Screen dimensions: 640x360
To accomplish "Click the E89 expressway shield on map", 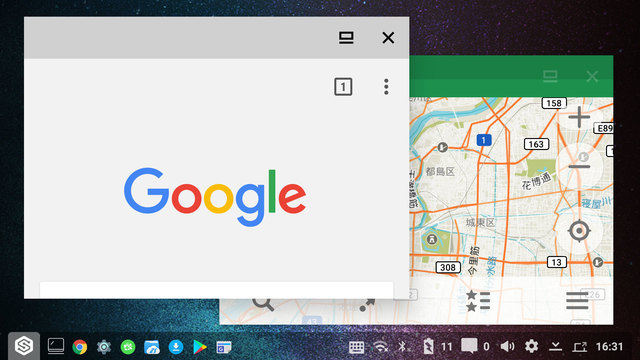I will (x=604, y=129).
